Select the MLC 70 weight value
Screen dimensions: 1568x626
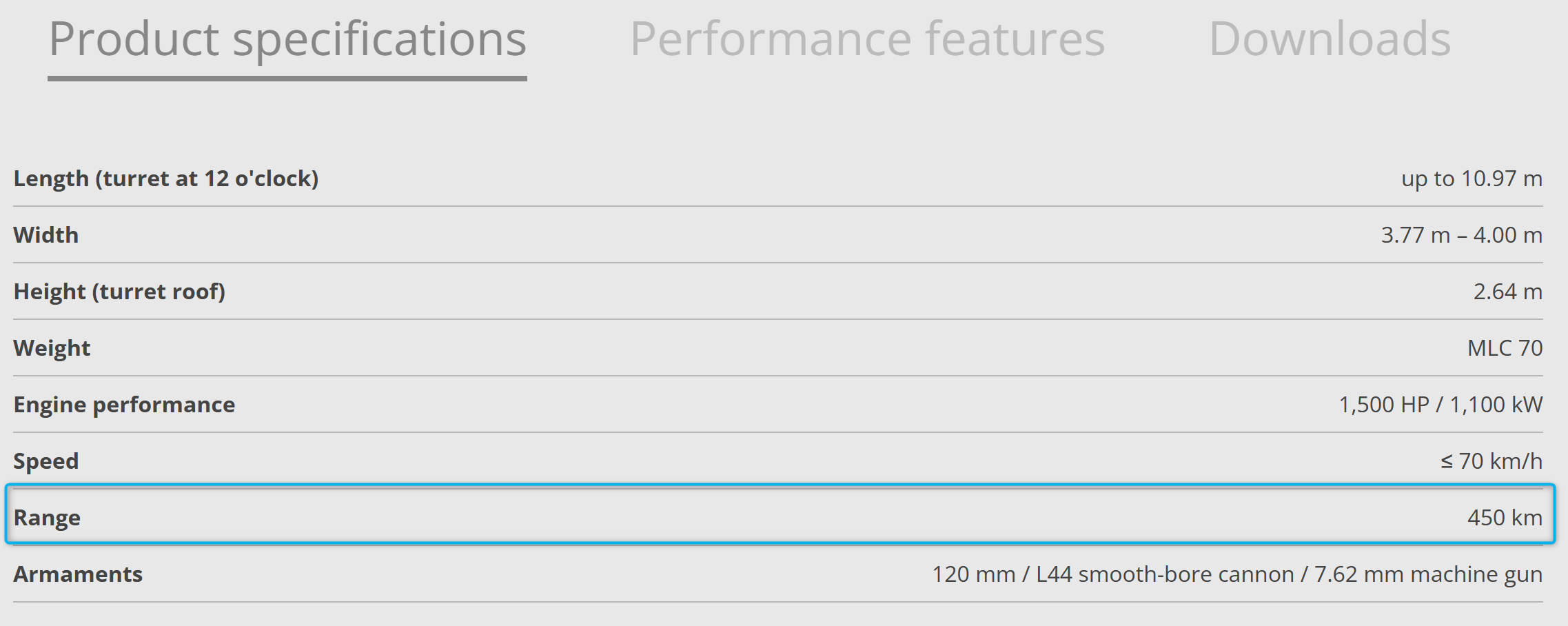(x=1505, y=348)
